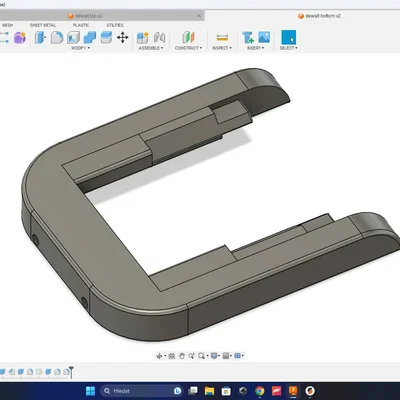Select the Insert image/canvas icon
Screen dimensions: 400x400
(x=264, y=37)
